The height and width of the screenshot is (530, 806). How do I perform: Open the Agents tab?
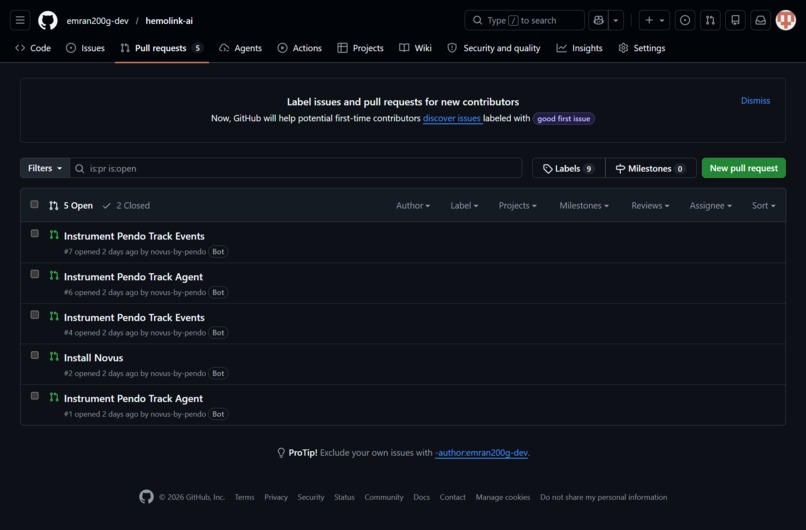pos(241,48)
